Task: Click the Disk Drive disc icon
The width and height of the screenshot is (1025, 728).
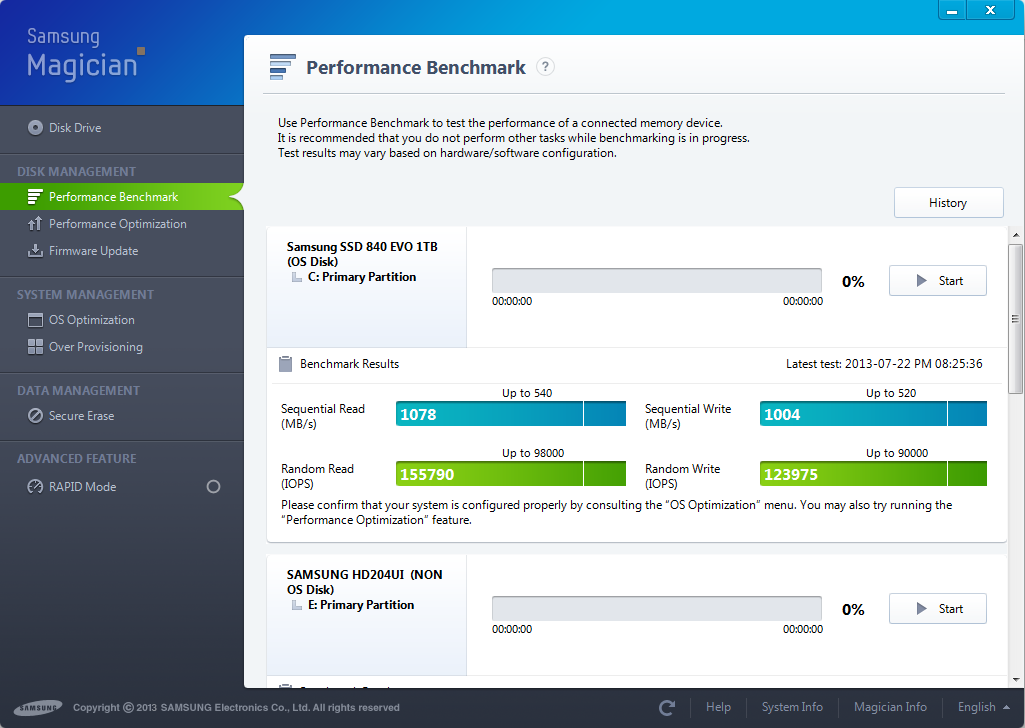Action: [x=36, y=128]
